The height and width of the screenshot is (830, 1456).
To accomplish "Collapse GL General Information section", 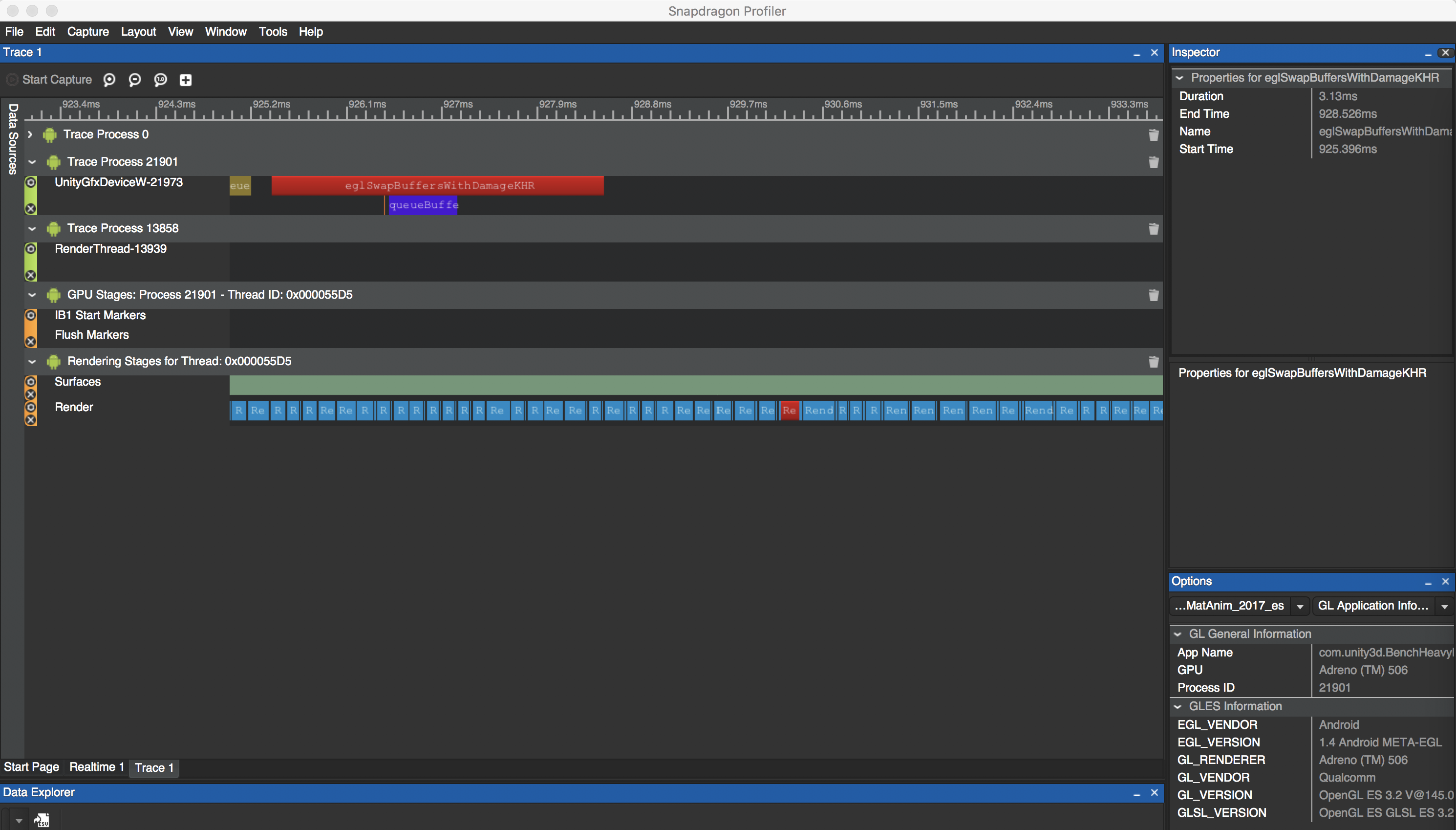I will [1178, 634].
